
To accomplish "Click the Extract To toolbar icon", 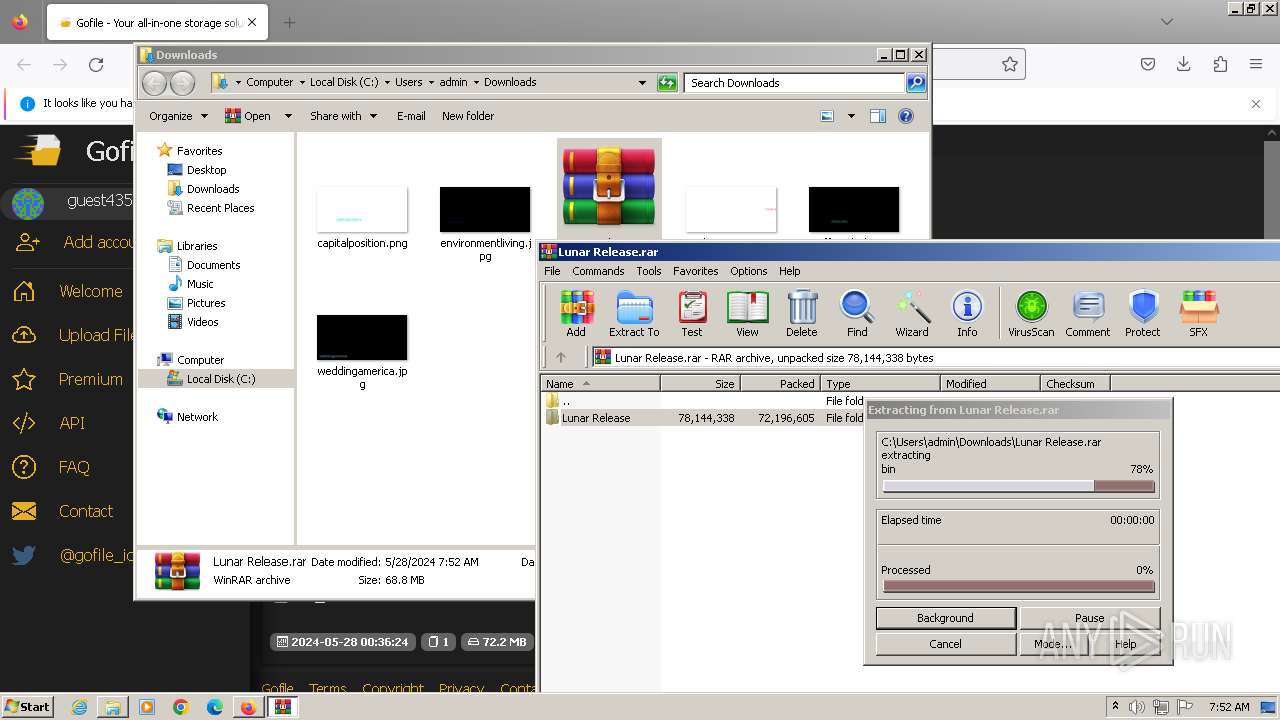I will 634,313.
